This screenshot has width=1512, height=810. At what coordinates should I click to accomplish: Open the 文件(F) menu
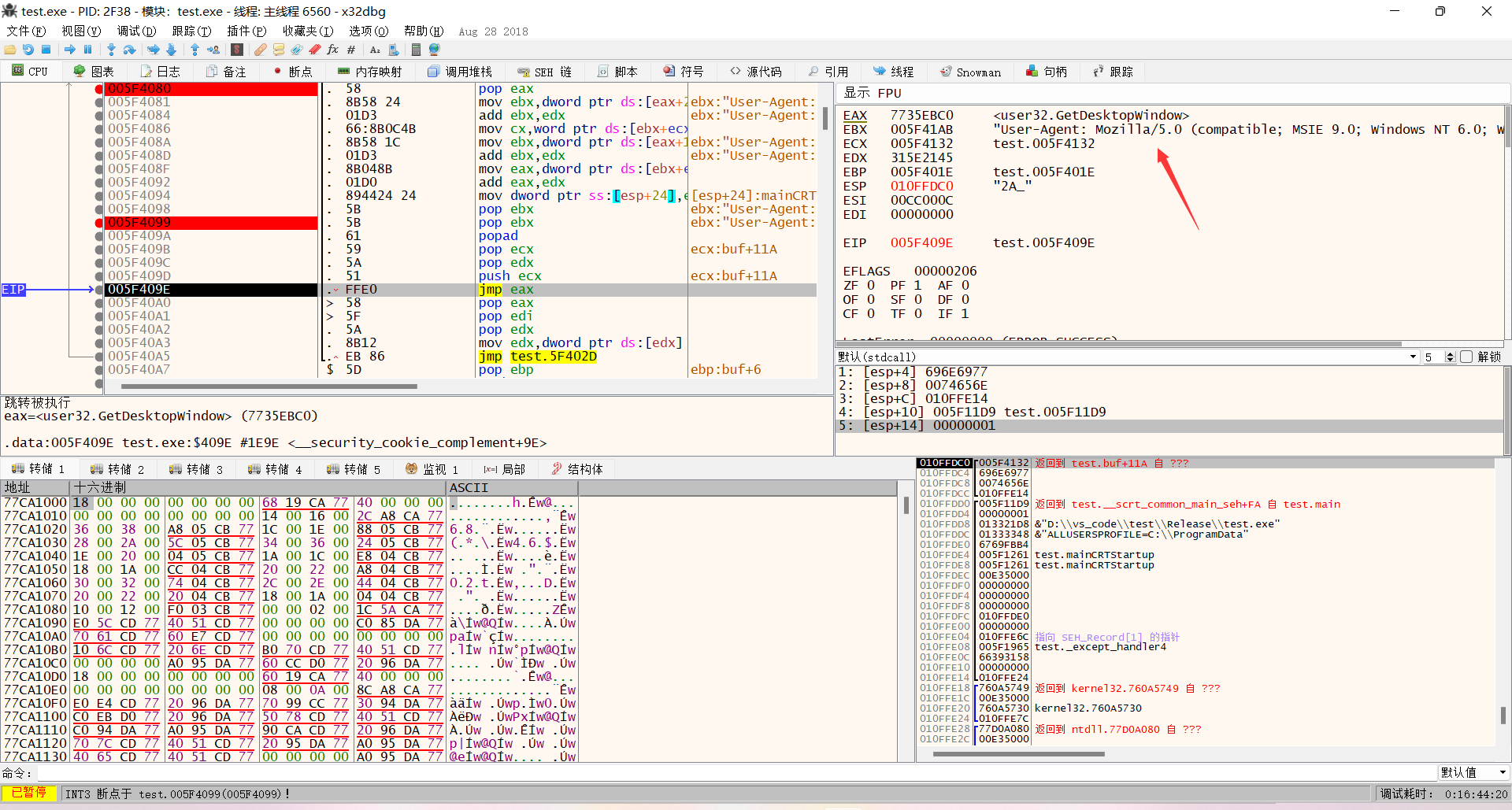[26, 31]
